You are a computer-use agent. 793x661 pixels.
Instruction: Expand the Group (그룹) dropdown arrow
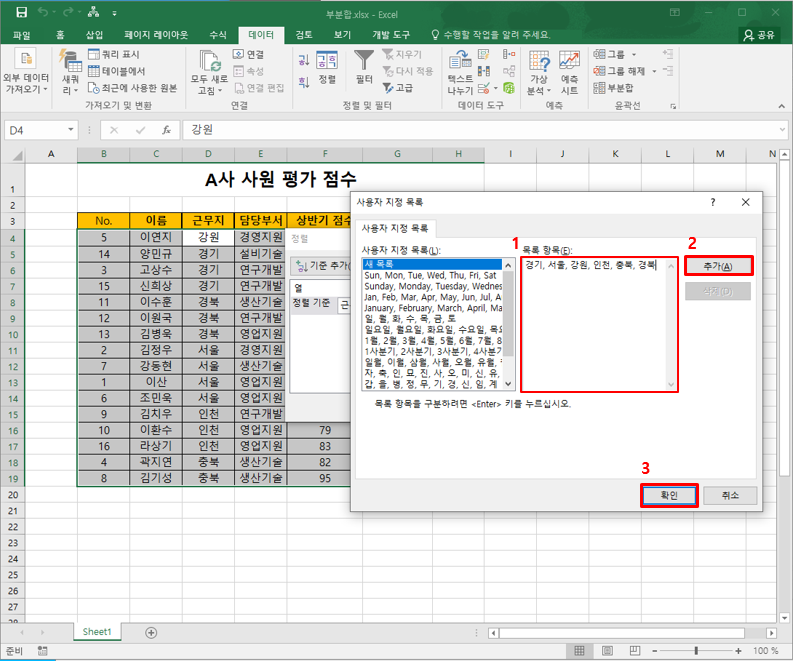pyautogui.click(x=634, y=55)
